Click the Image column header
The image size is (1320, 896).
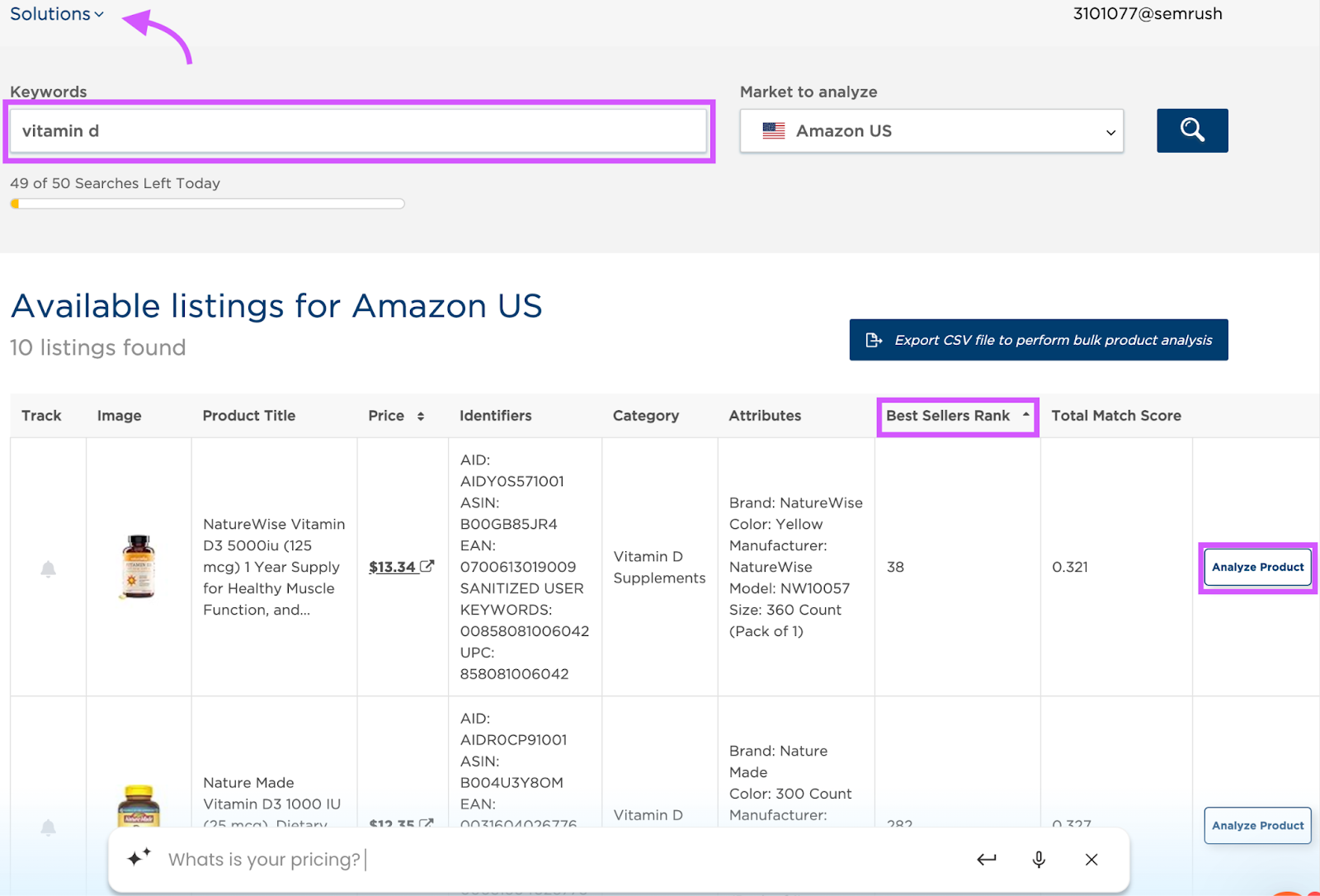click(120, 416)
